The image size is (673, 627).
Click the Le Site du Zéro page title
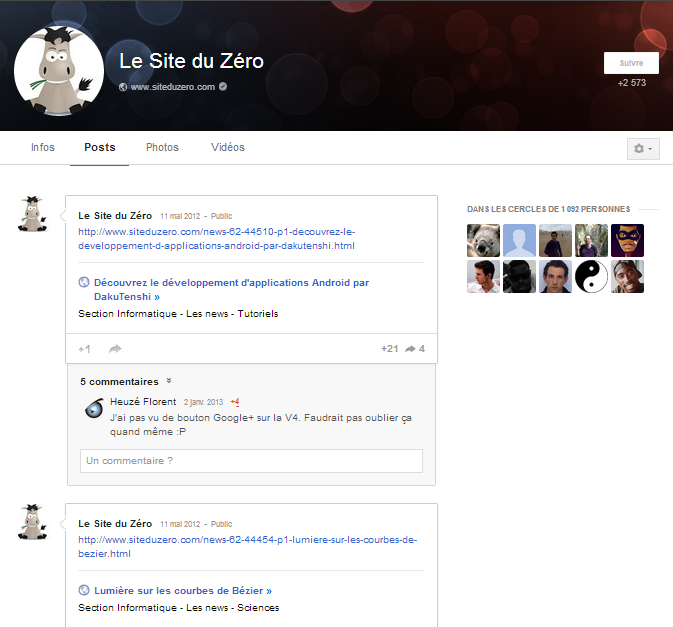pos(191,61)
